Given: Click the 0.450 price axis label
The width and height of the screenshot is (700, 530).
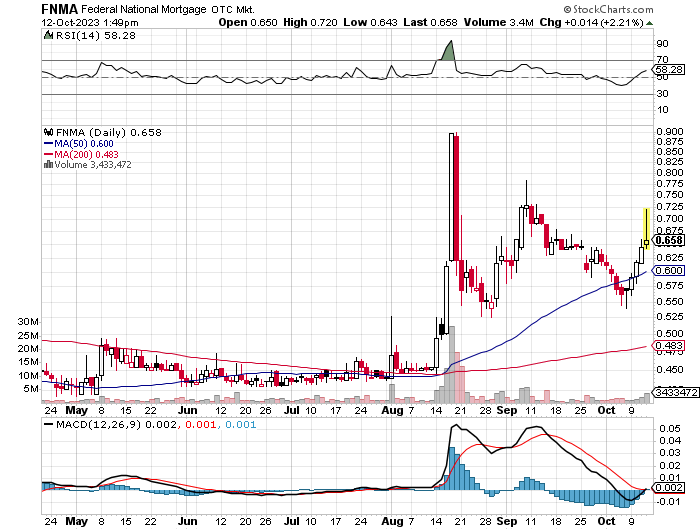Looking at the screenshot, I should [670, 370].
